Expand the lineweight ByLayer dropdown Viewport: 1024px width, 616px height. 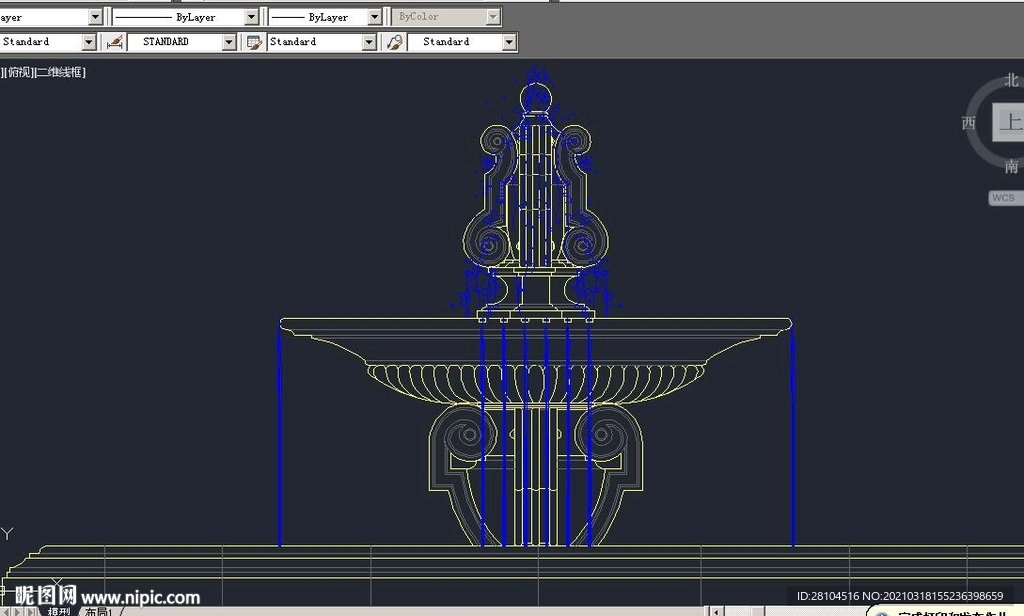374,17
